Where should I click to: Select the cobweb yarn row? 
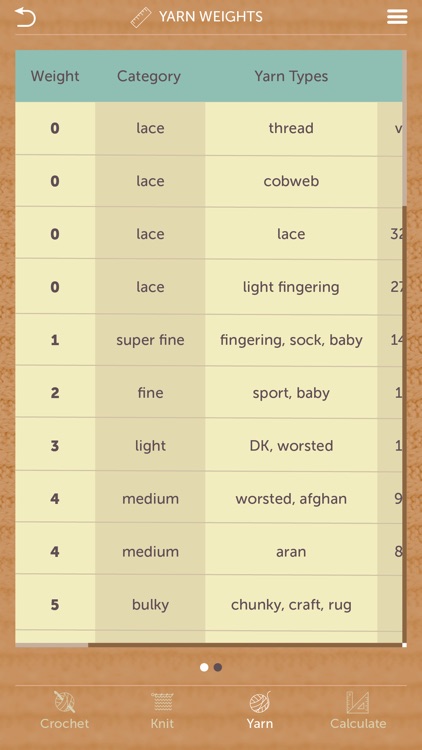coord(209,181)
